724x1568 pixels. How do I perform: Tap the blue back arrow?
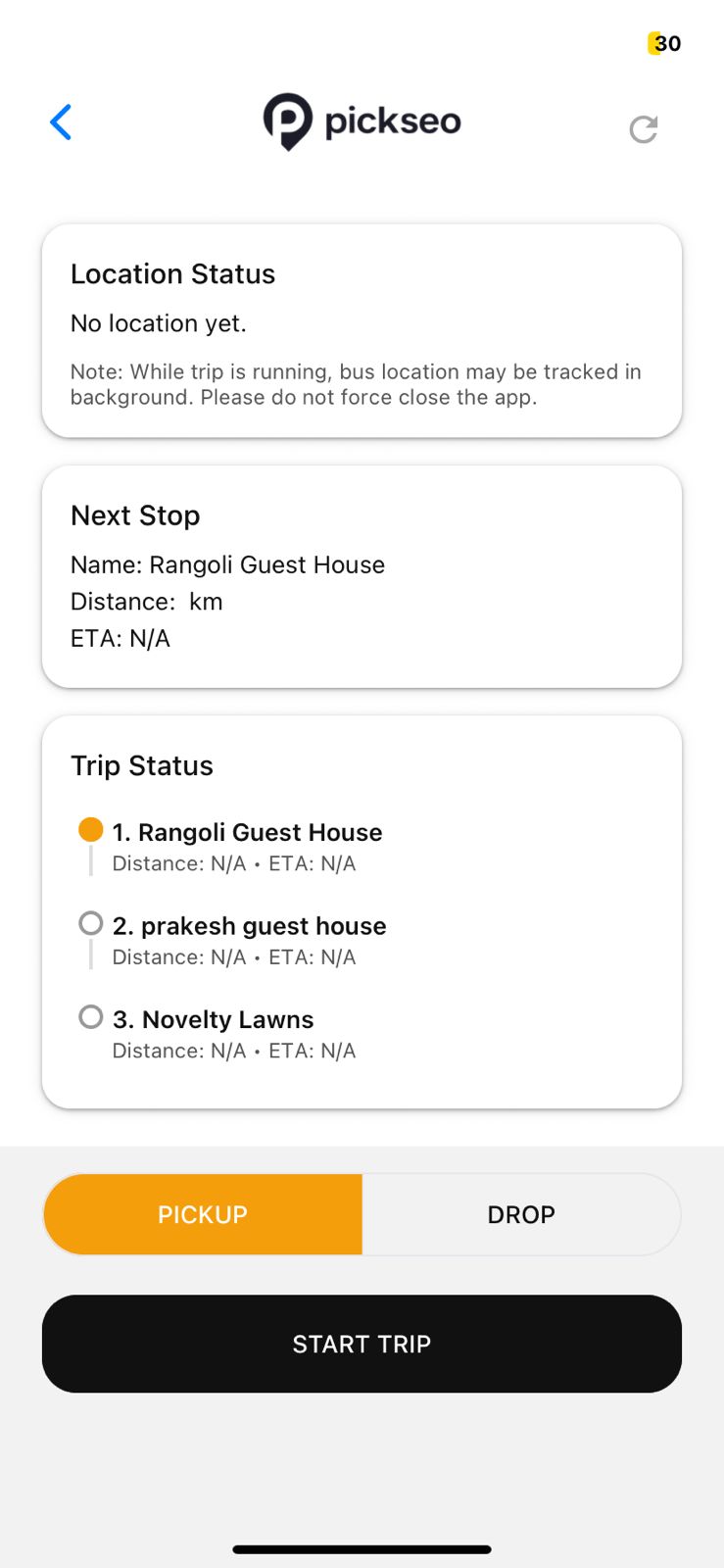point(61,122)
